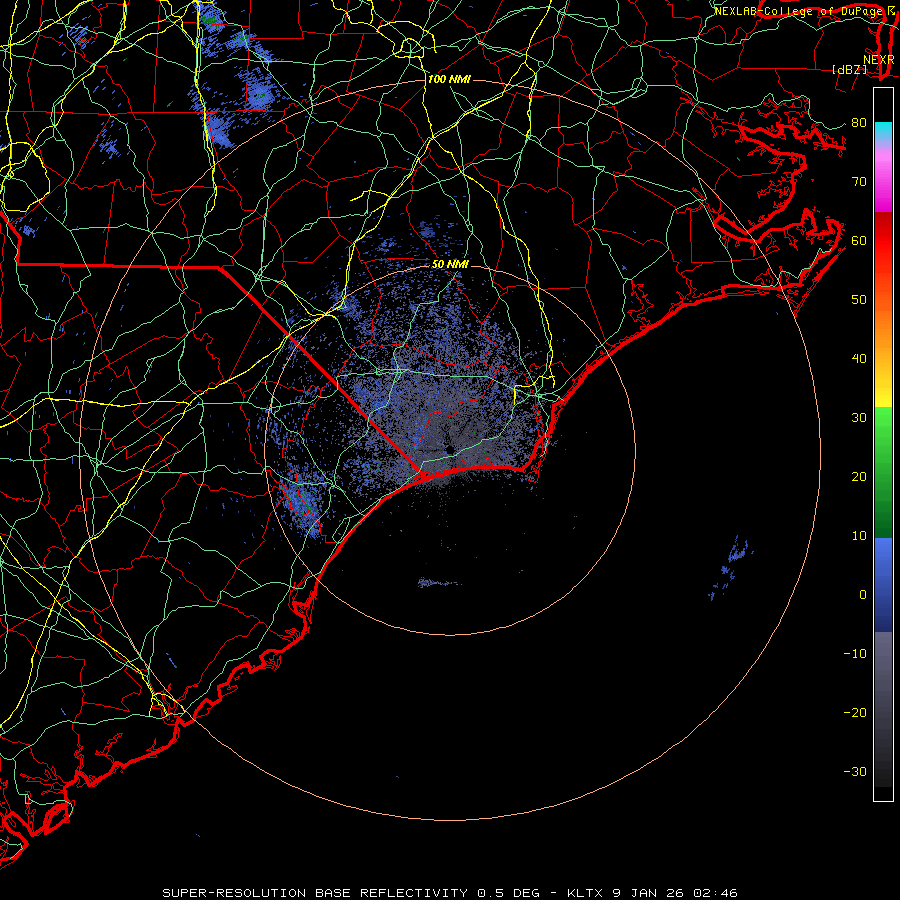This screenshot has height=900, width=900.
Task: Click the -10 dBZ scale value
Action: click(x=855, y=654)
